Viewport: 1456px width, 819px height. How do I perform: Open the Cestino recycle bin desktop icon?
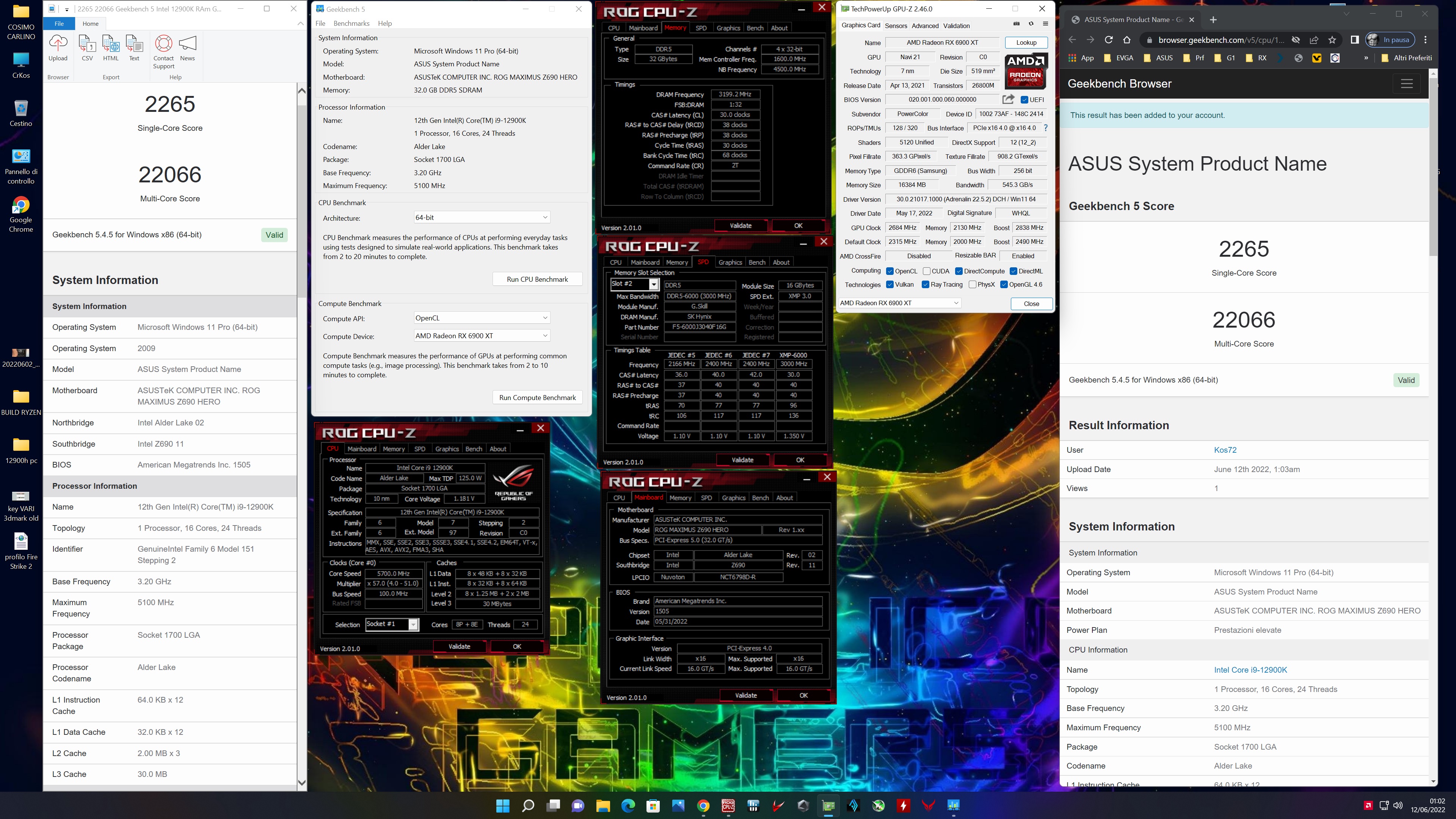(x=21, y=113)
